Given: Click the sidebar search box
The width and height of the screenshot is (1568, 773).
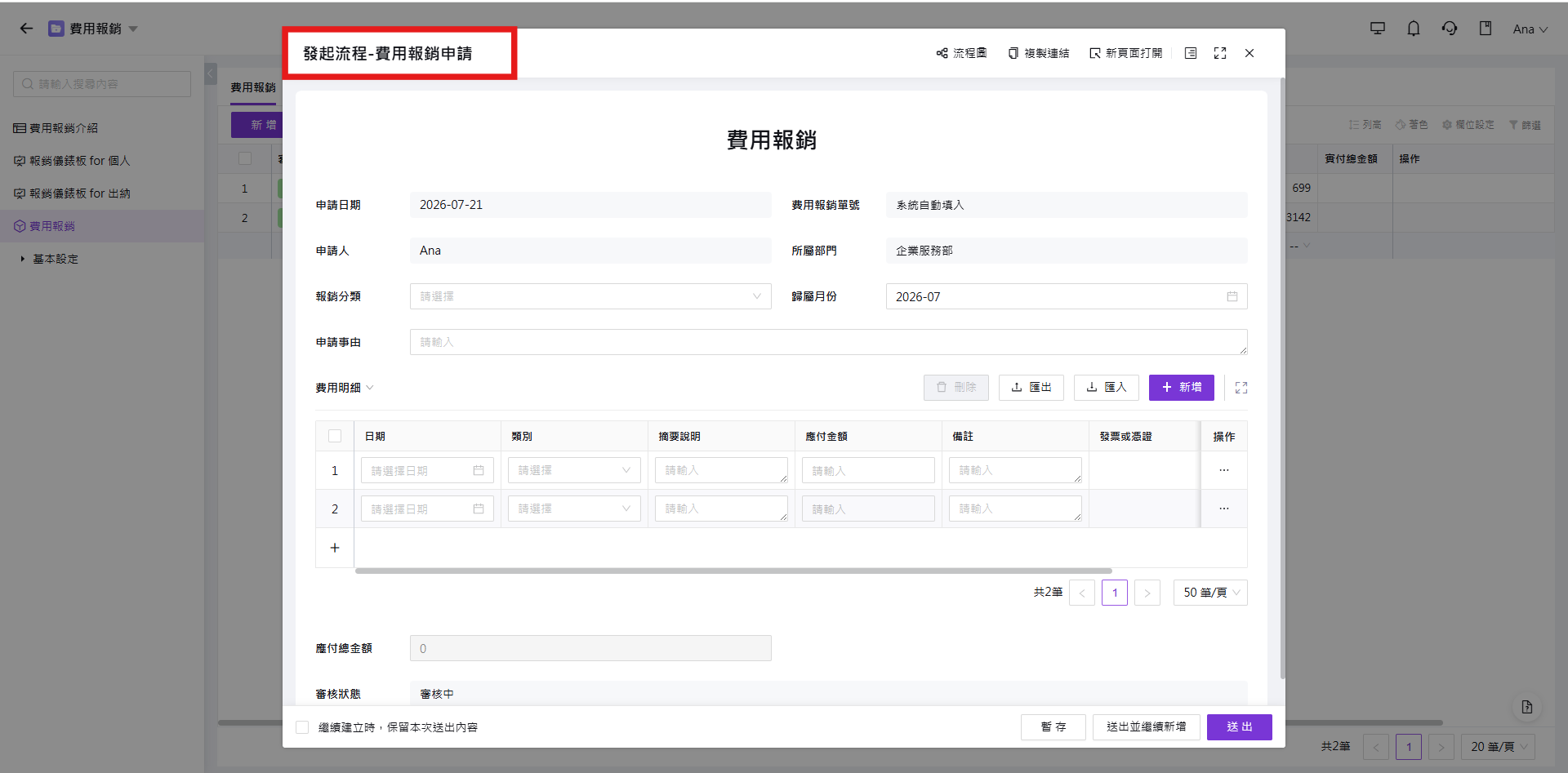Looking at the screenshot, I should [x=102, y=84].
